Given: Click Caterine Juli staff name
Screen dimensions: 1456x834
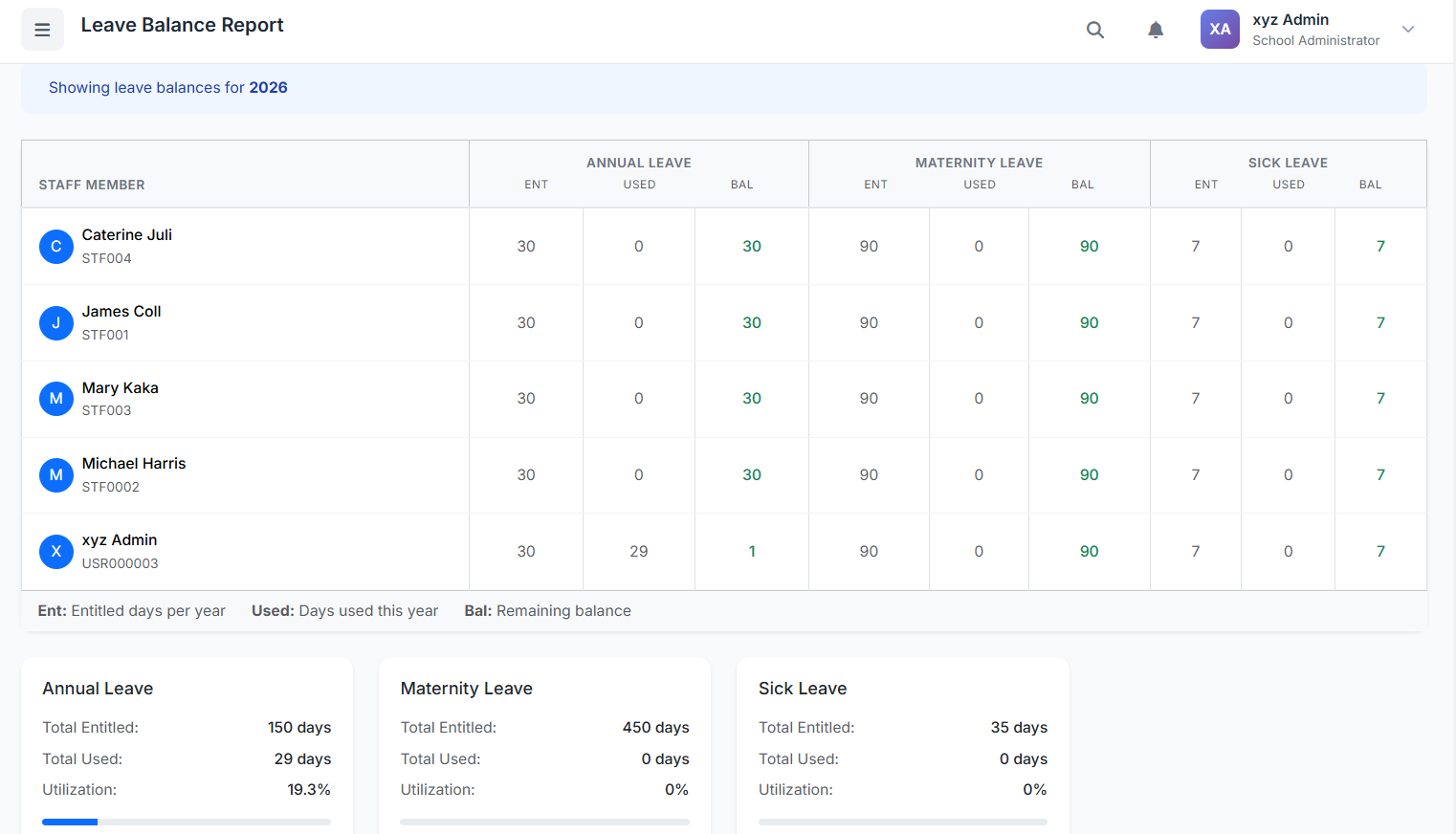Looking at the screenshot, I should coord(127,235).
